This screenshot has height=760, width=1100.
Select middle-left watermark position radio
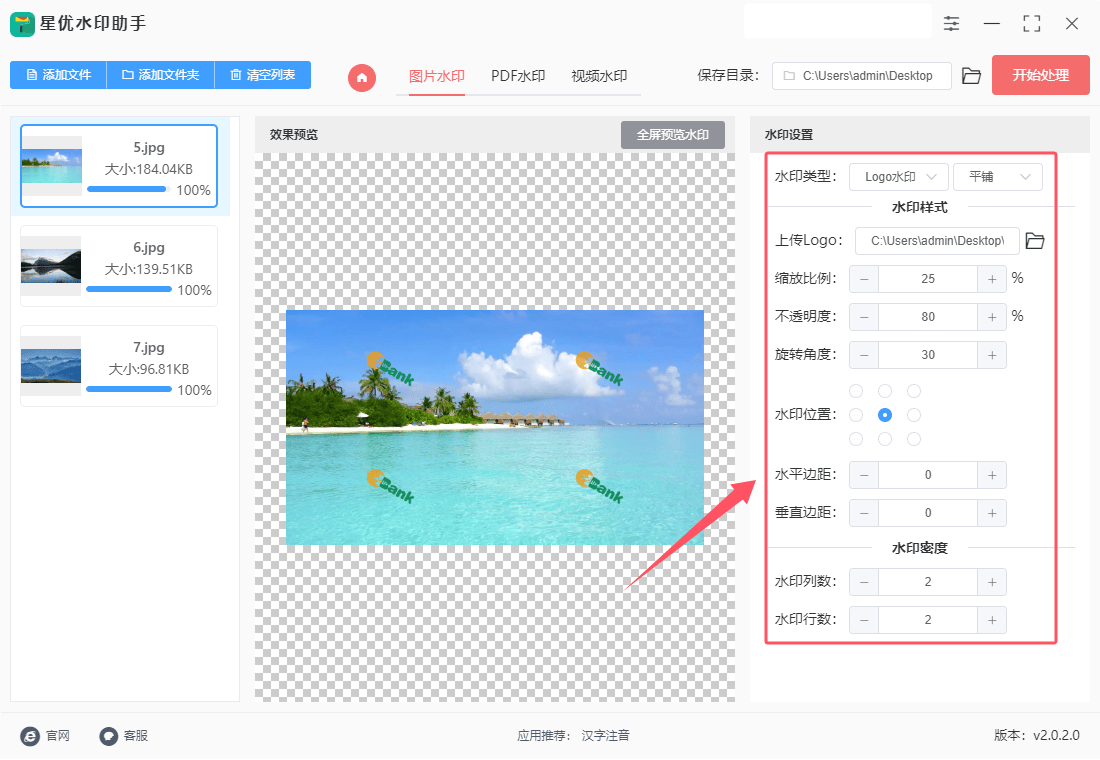856,415
